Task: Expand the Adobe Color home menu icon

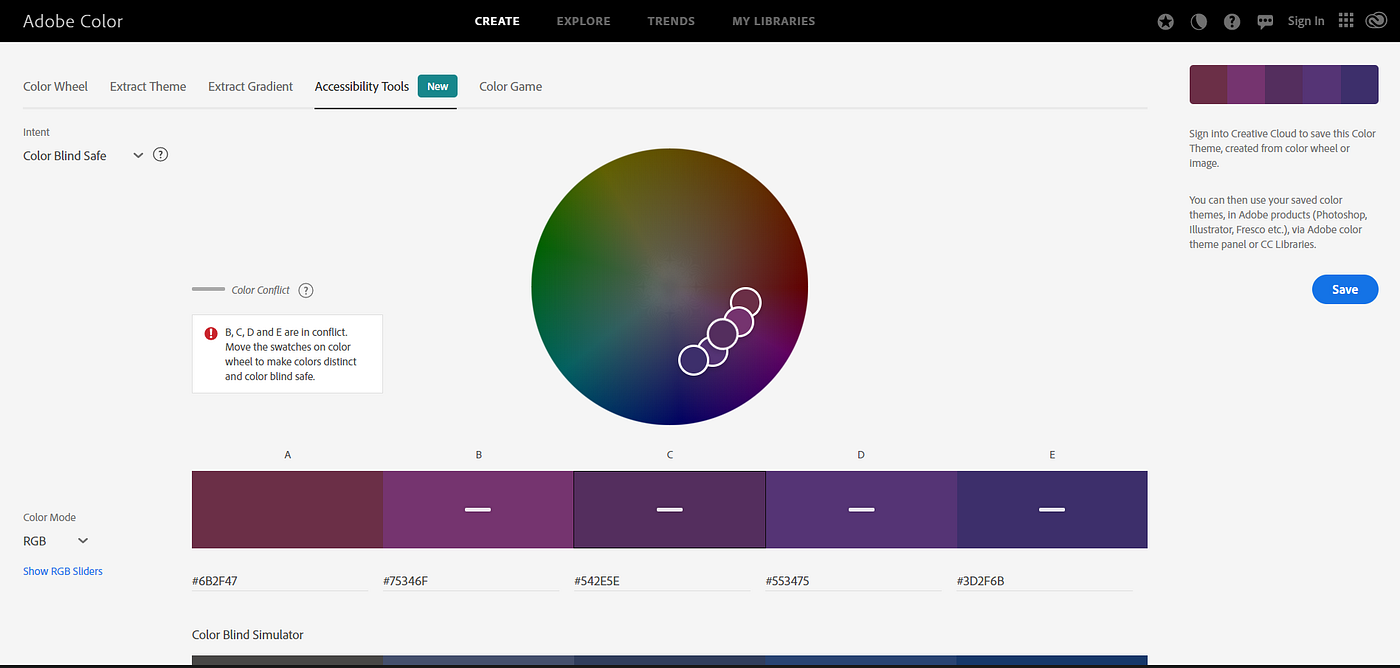Action: 73,20
